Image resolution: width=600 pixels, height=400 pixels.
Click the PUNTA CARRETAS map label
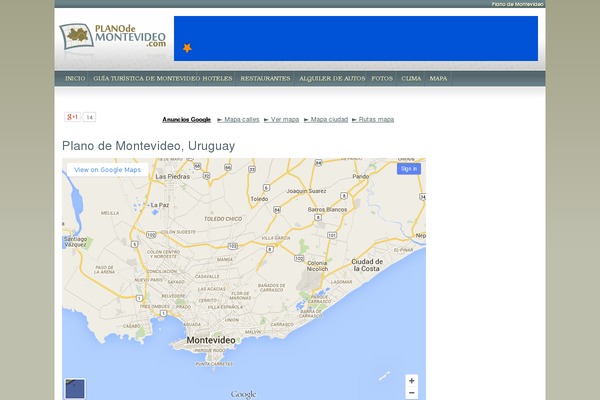[214, 364]
